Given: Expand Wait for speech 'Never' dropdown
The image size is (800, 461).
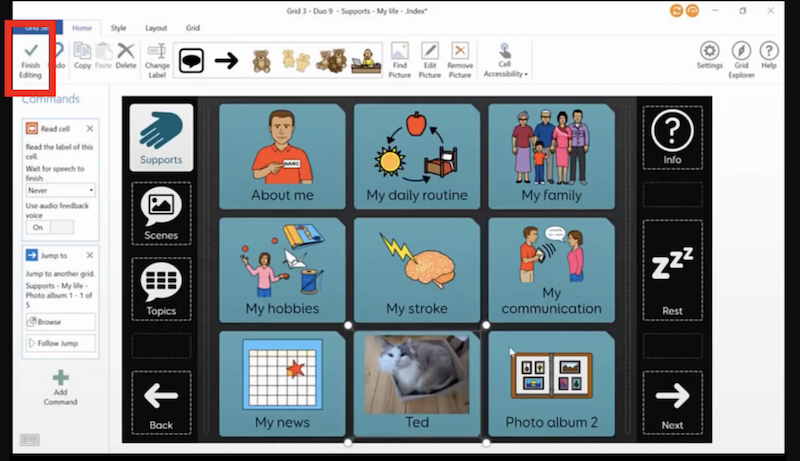Looking at the screenshot, I should tap(61, 190).
